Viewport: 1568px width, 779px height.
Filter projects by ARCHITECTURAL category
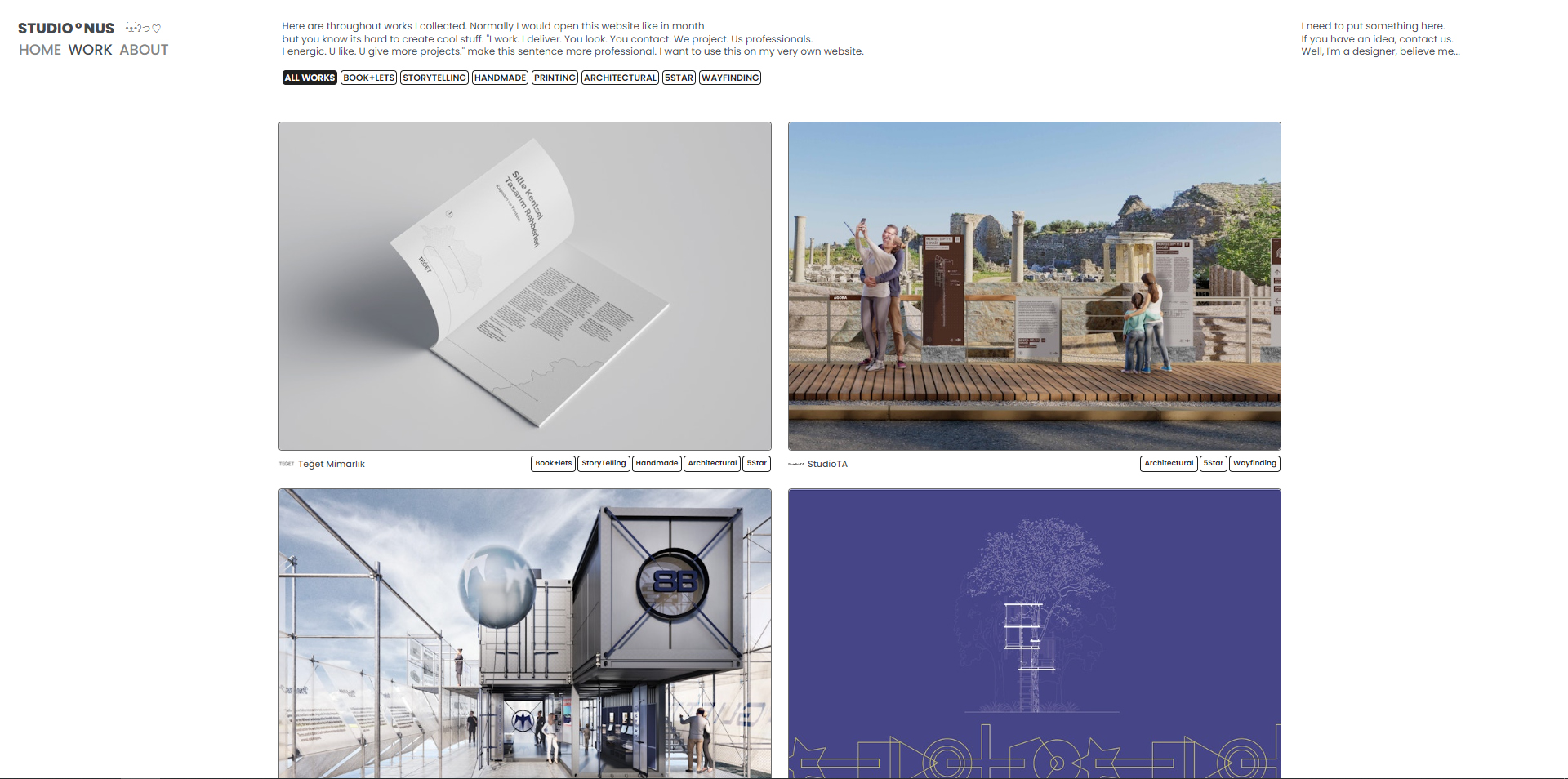[x=620, y=78]
